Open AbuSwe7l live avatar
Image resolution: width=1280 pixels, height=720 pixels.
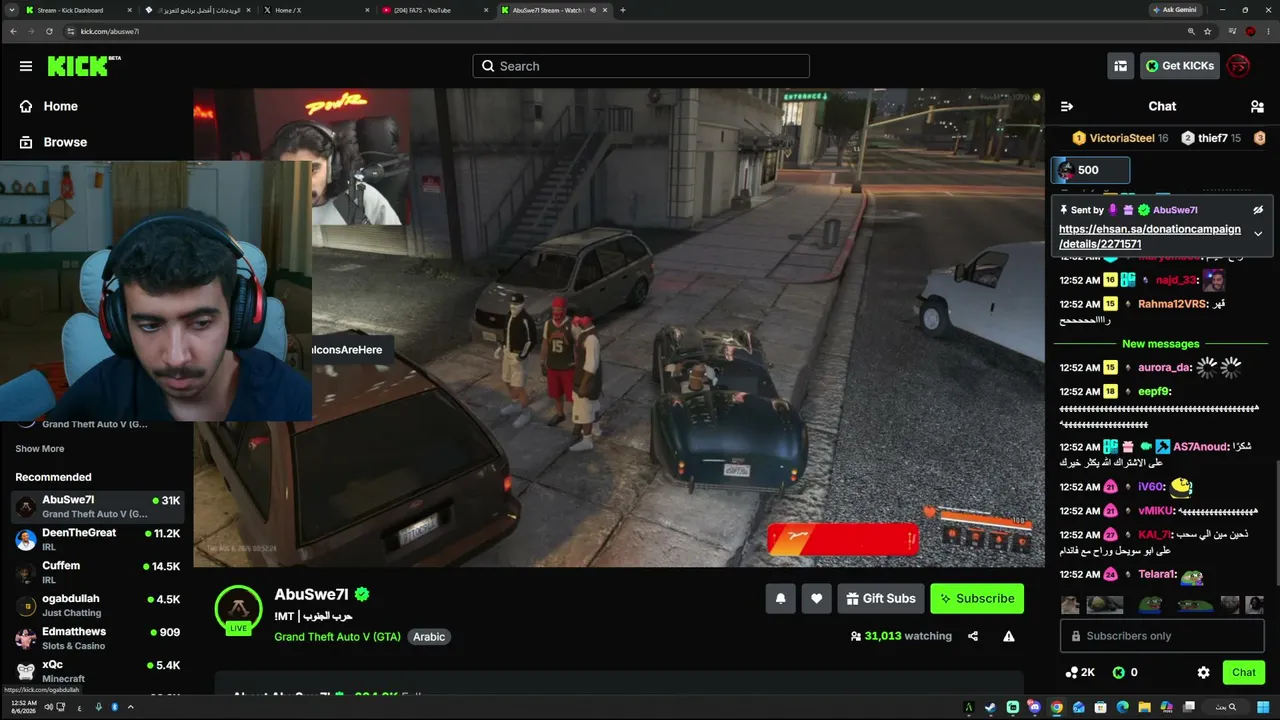click(238, 609)
